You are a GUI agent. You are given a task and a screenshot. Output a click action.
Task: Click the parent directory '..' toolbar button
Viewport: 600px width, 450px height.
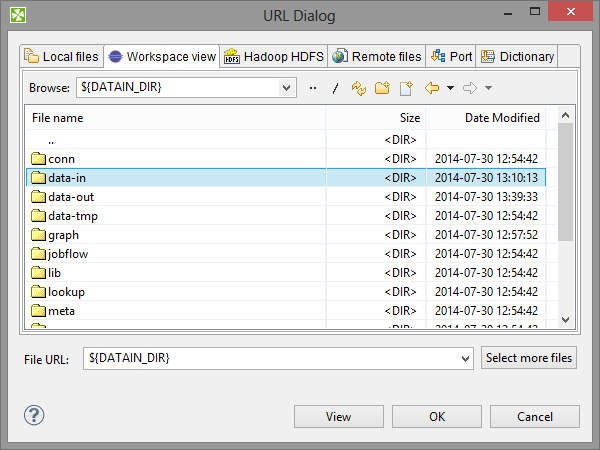(313, 88)
